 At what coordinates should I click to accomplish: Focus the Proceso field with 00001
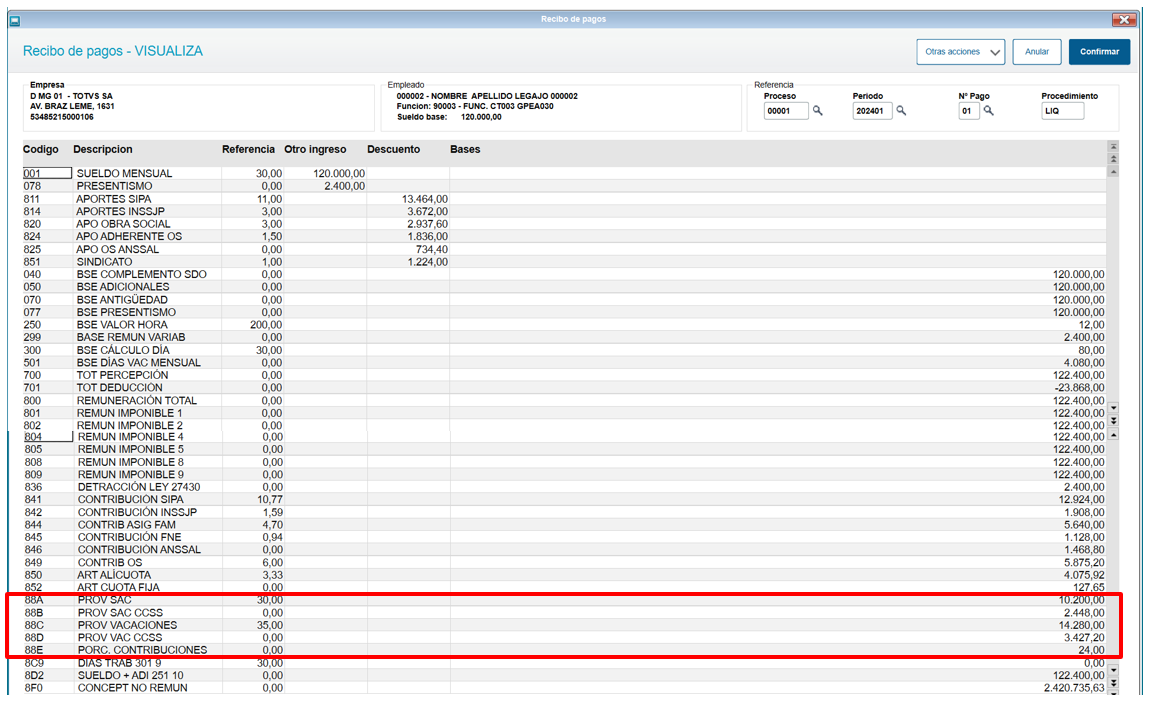[x=786, y=111]
